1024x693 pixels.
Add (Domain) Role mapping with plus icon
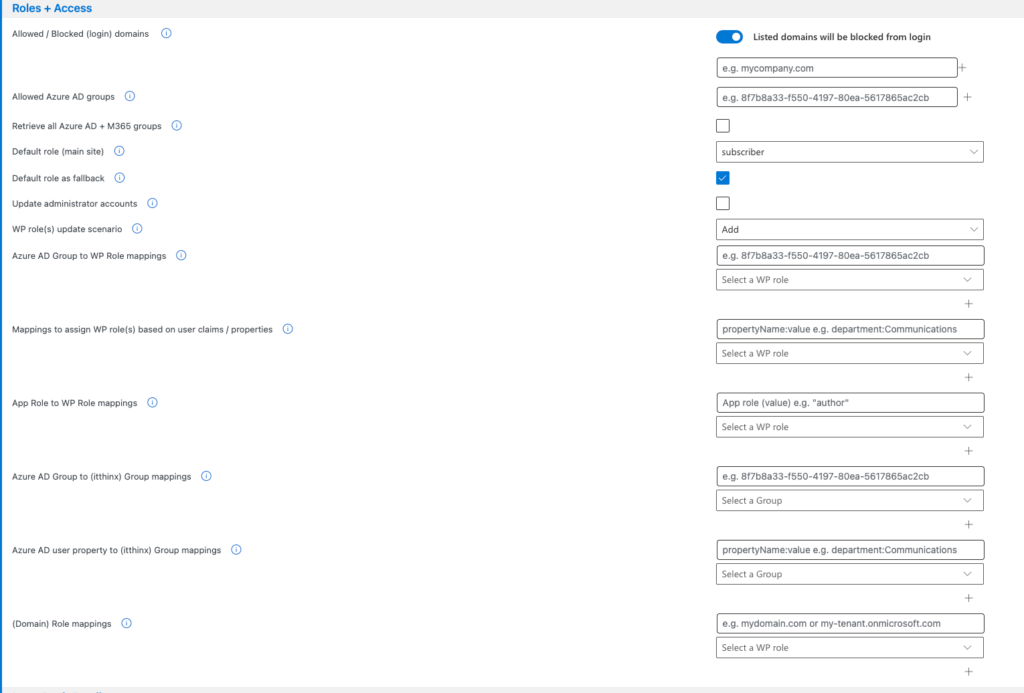tap(968, 672)
